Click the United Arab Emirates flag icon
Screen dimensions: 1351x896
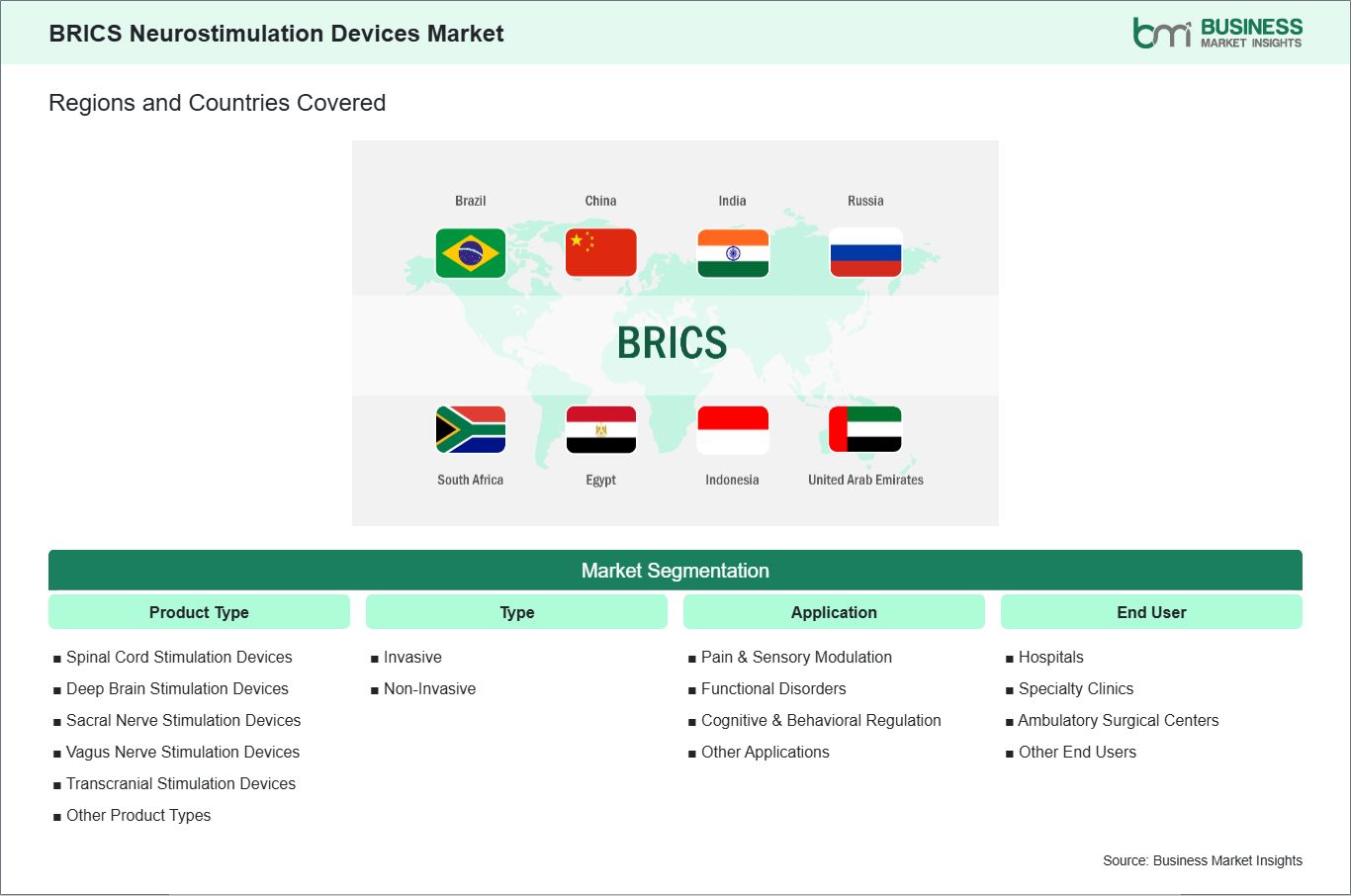tap(865, 430)
